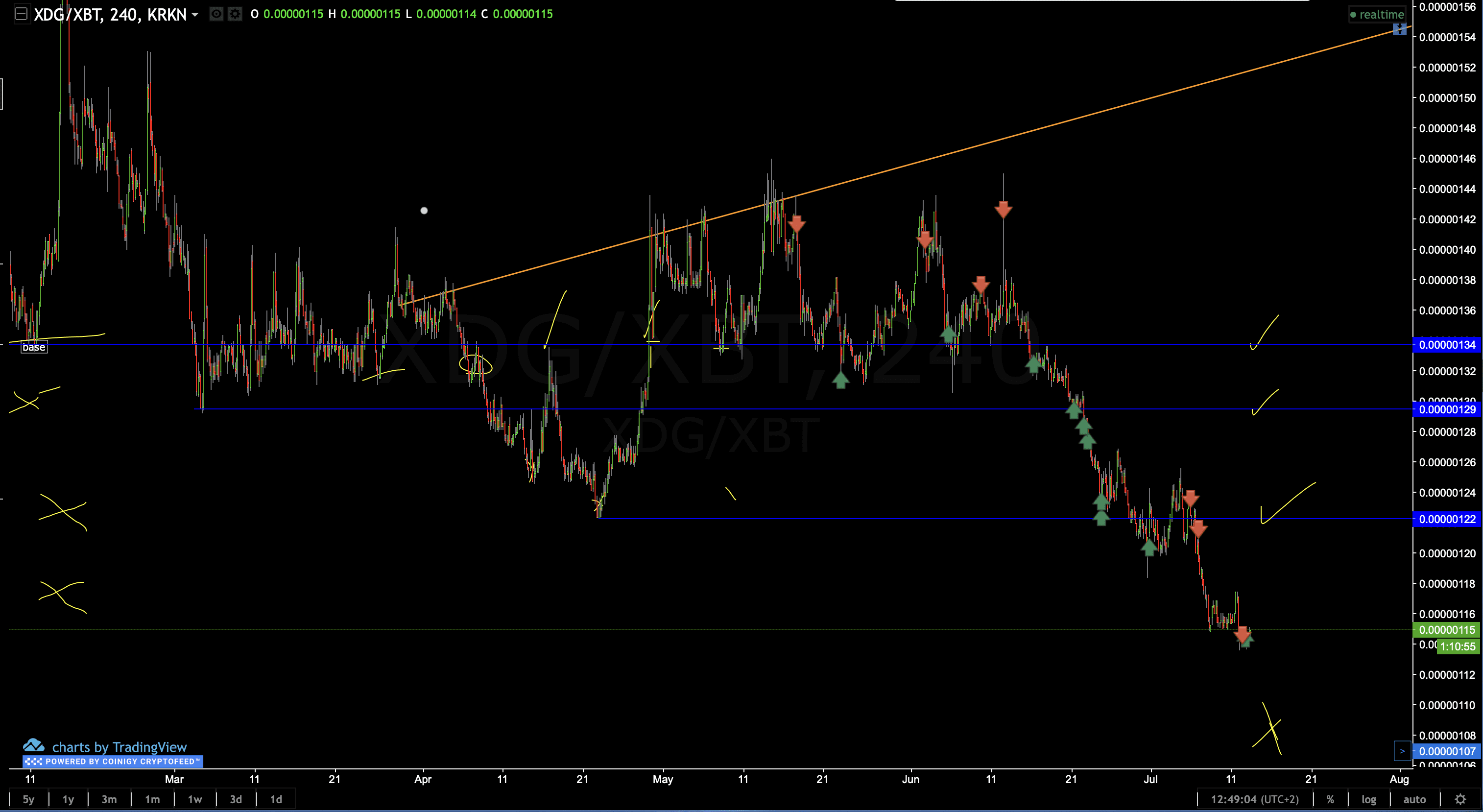Click the Powered by Coinigy Cryptofeed badge

[x=113, y=762]
